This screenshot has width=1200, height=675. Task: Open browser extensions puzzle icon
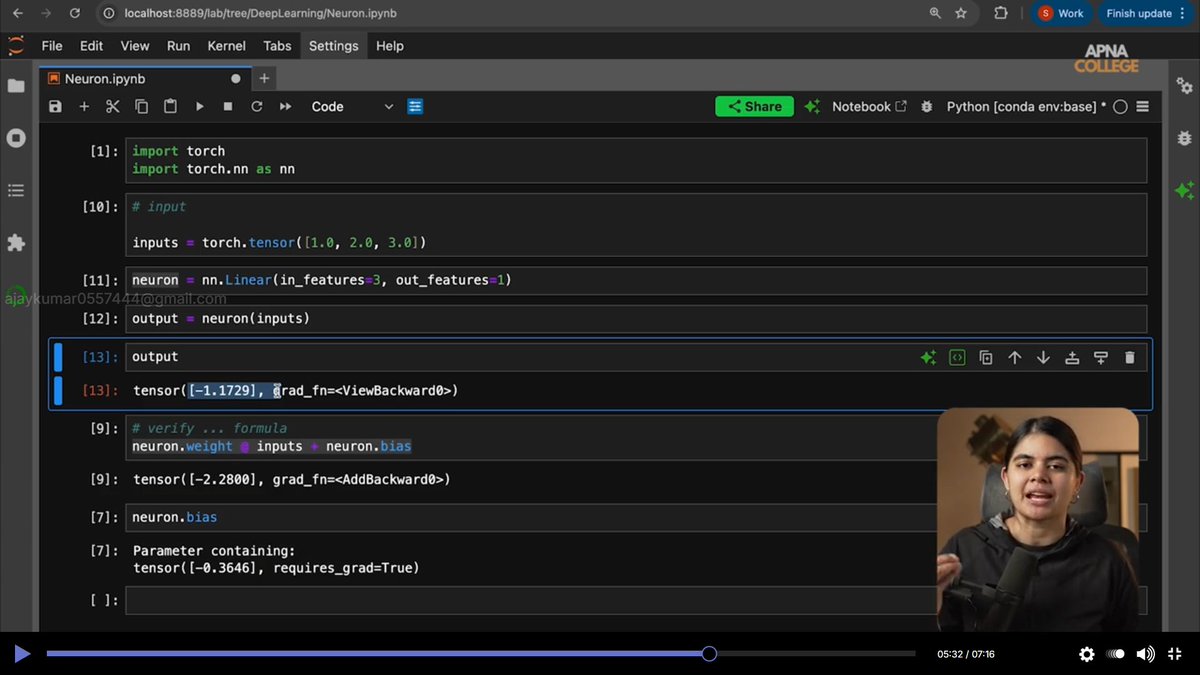click(1001, 13)
